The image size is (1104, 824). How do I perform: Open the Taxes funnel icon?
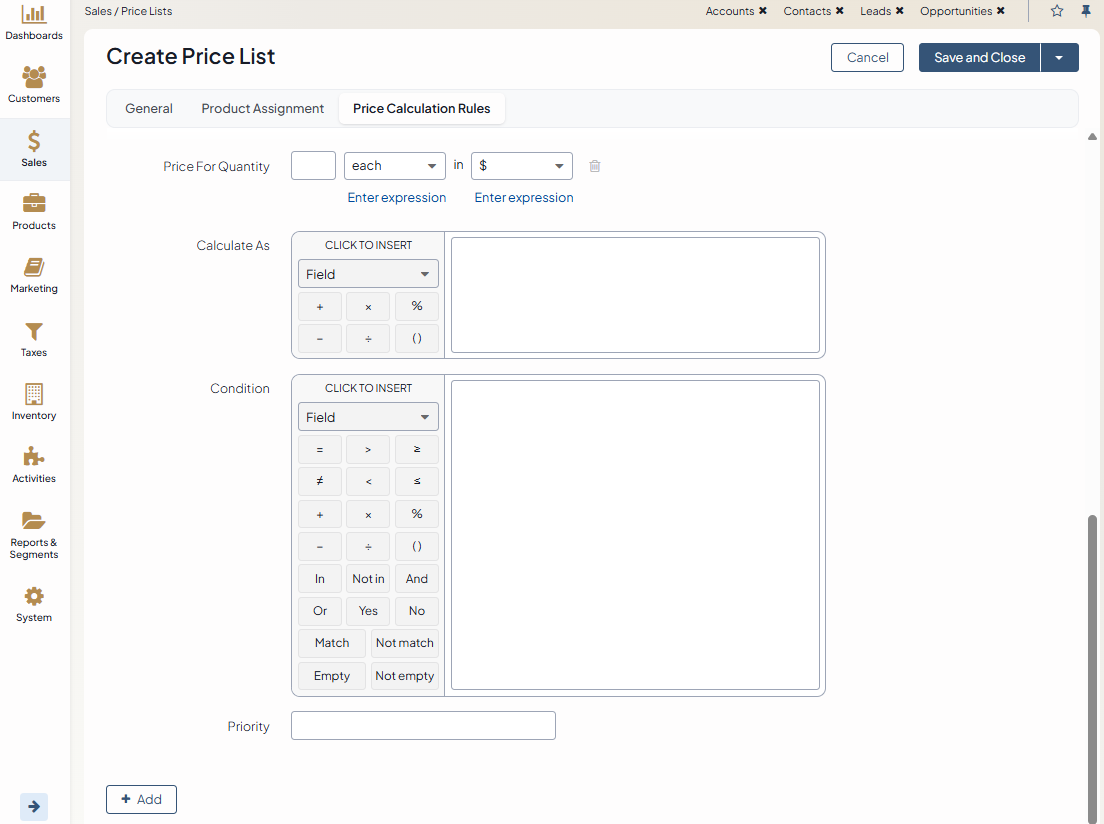[34, 332]
